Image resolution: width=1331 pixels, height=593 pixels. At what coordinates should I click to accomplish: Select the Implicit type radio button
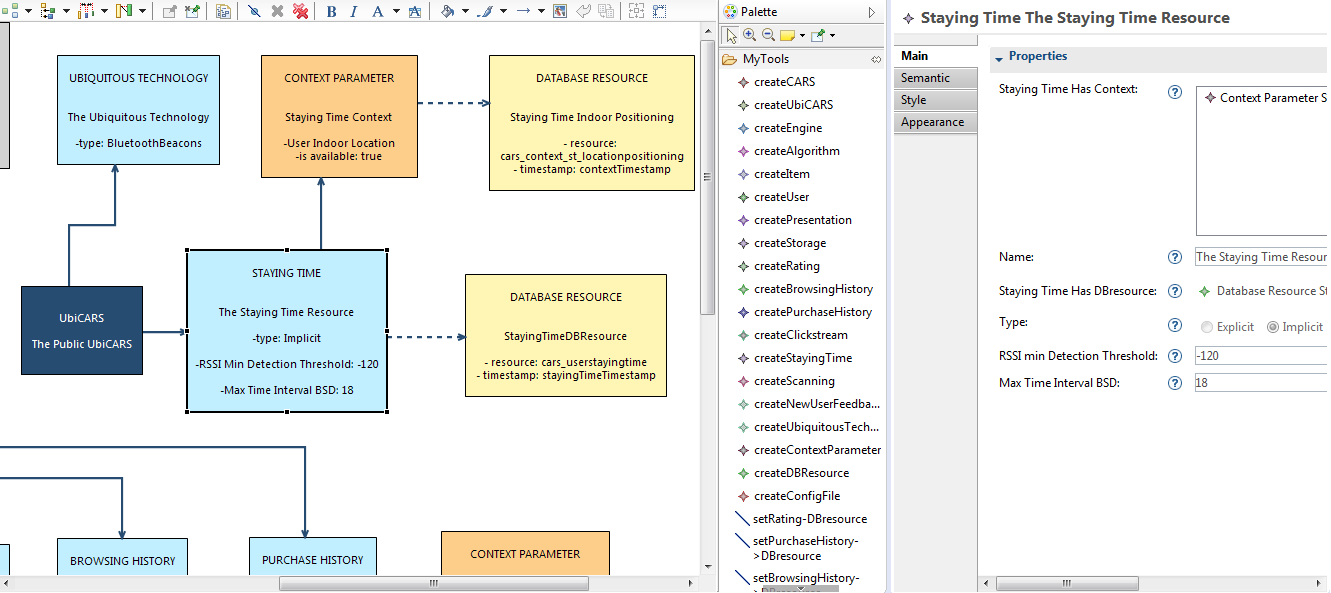tap(1273, 327)
